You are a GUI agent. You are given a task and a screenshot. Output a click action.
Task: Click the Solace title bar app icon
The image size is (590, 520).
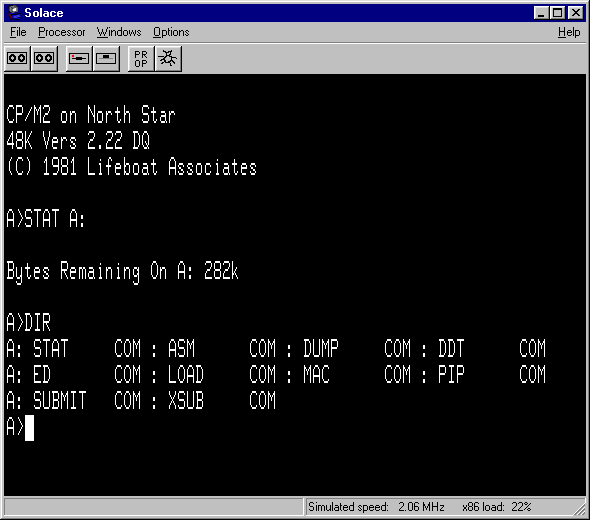click(15, 12)
